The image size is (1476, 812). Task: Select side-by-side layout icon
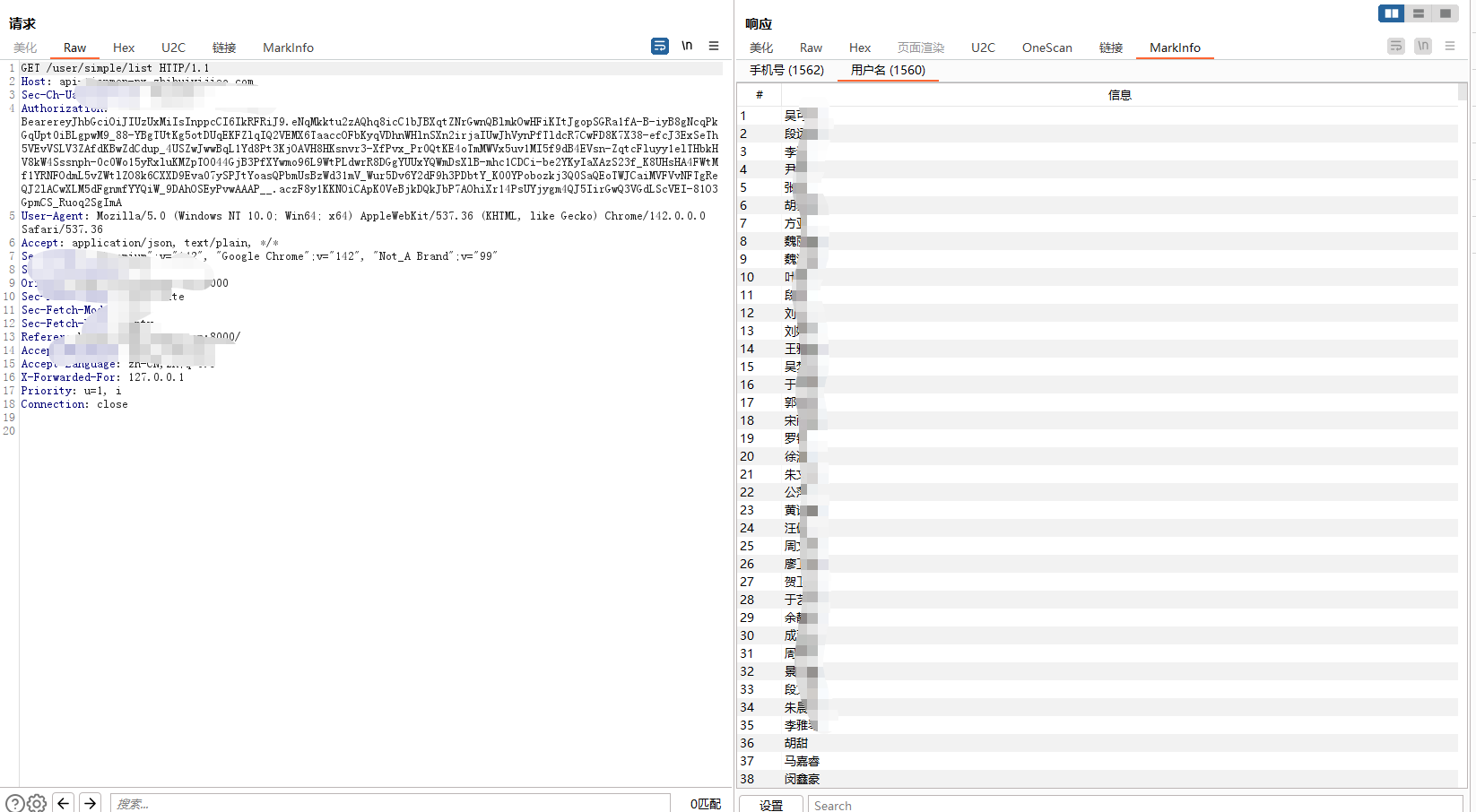[x=1392, y=13]
